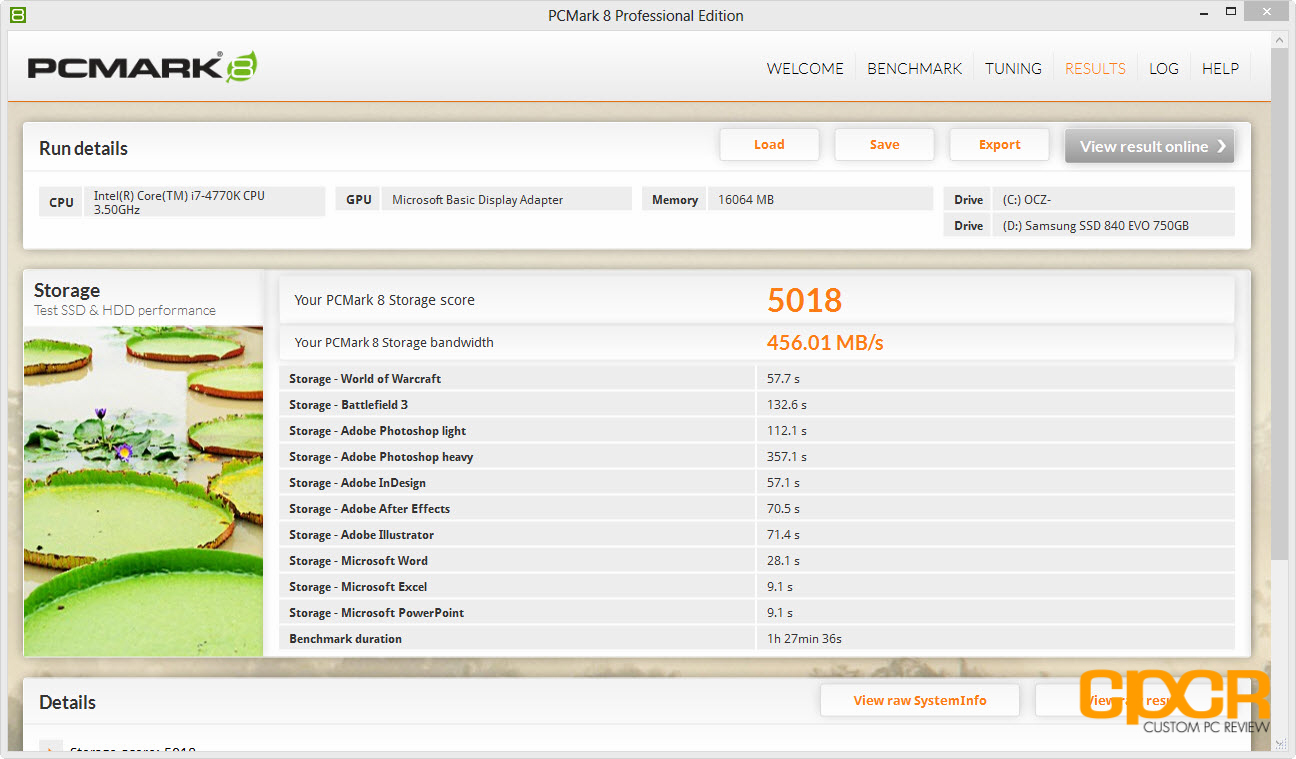Click Your PCMark 8 Storage score label
The height and width of the screenshot is (759, 1296).
384,300
